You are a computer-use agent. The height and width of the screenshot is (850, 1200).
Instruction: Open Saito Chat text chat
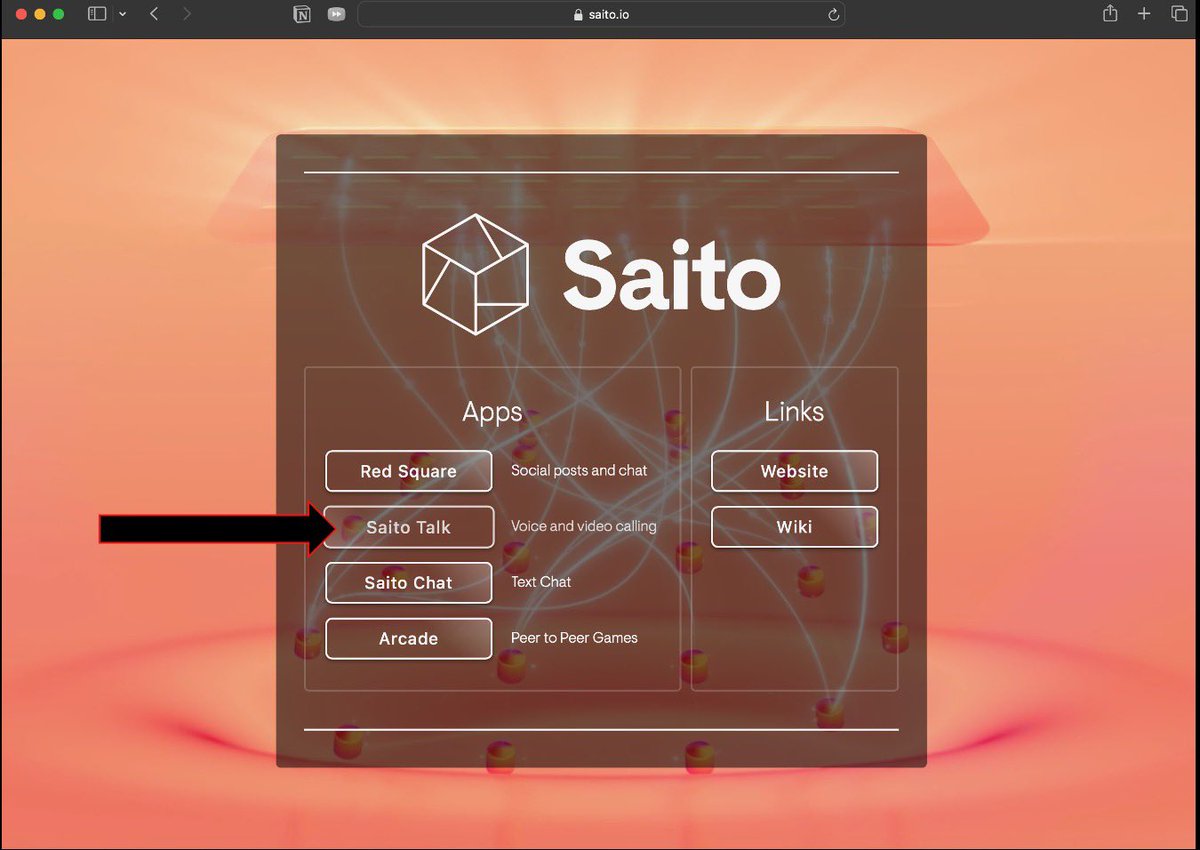408,583
